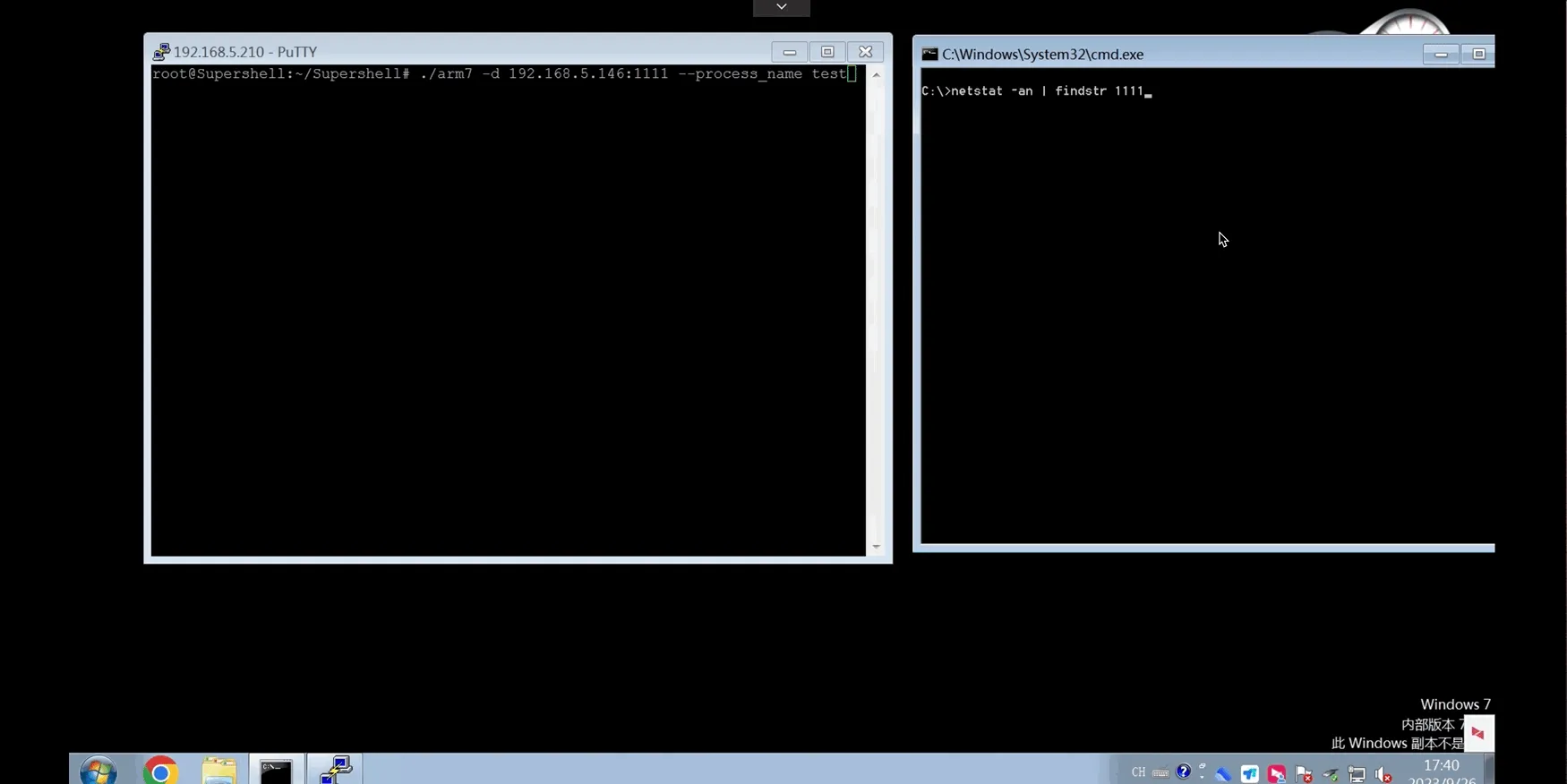Viewport: 1567px width, 784px height.
Task: Click the muted speaker volume tray icon
Action: tap(1383, 774)
